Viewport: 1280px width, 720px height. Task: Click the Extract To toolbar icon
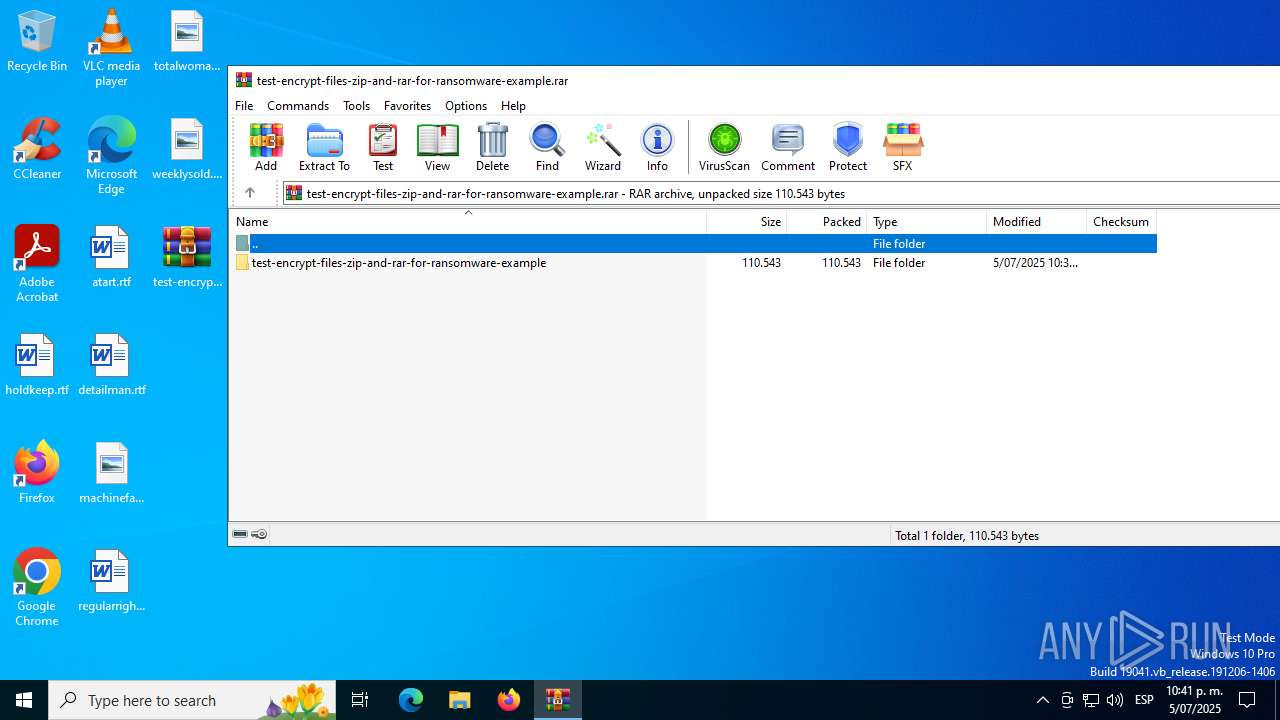tap(324, 147)
